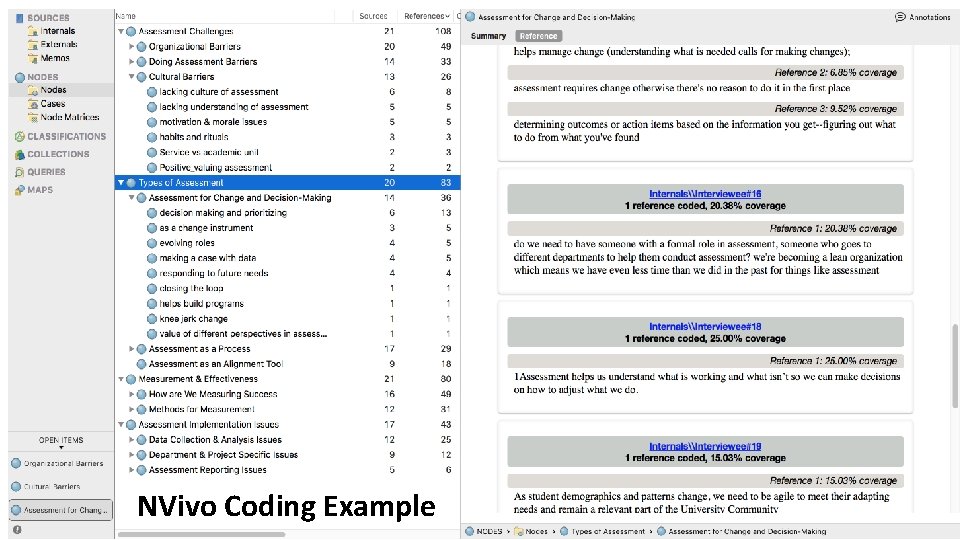This screenshot has width=960, height=540.
Task: Expand the Data Collection & Analysis Issues node
Action: [131, 440]
